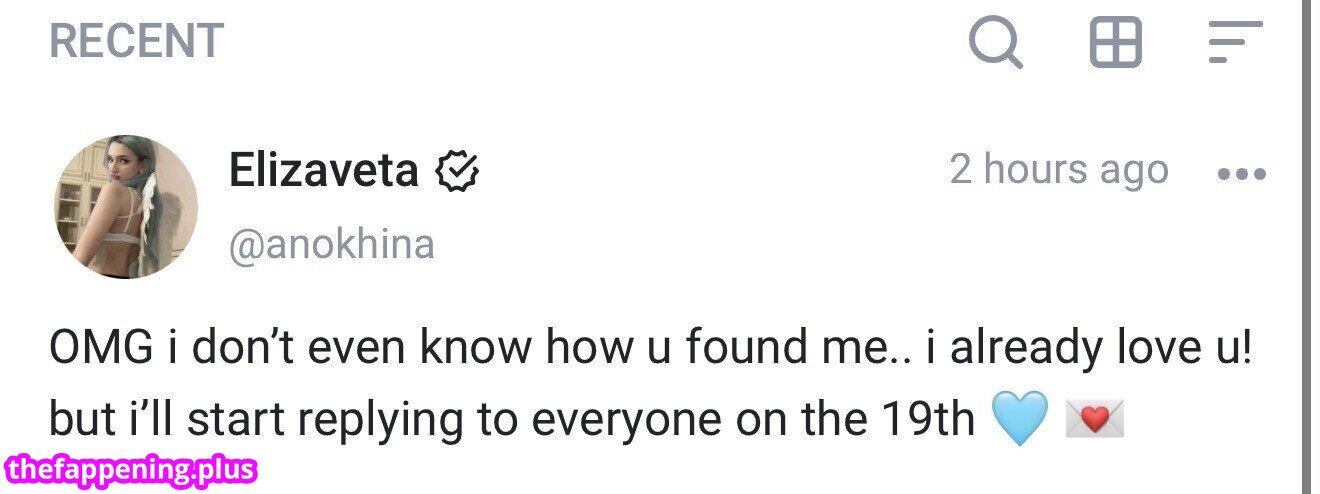
Task: Click the phrase "i already love u!"
Action: 1098,347
